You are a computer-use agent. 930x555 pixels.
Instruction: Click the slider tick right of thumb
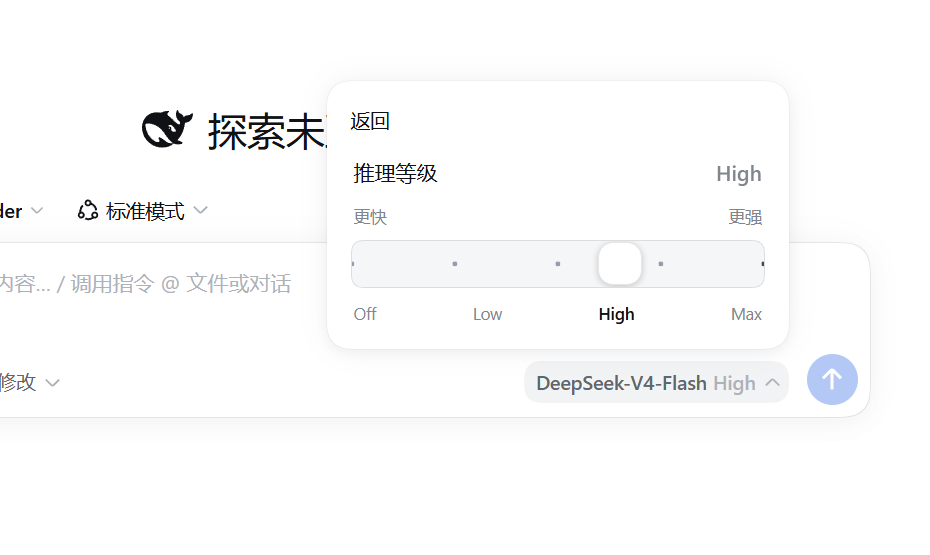point(661,264)
